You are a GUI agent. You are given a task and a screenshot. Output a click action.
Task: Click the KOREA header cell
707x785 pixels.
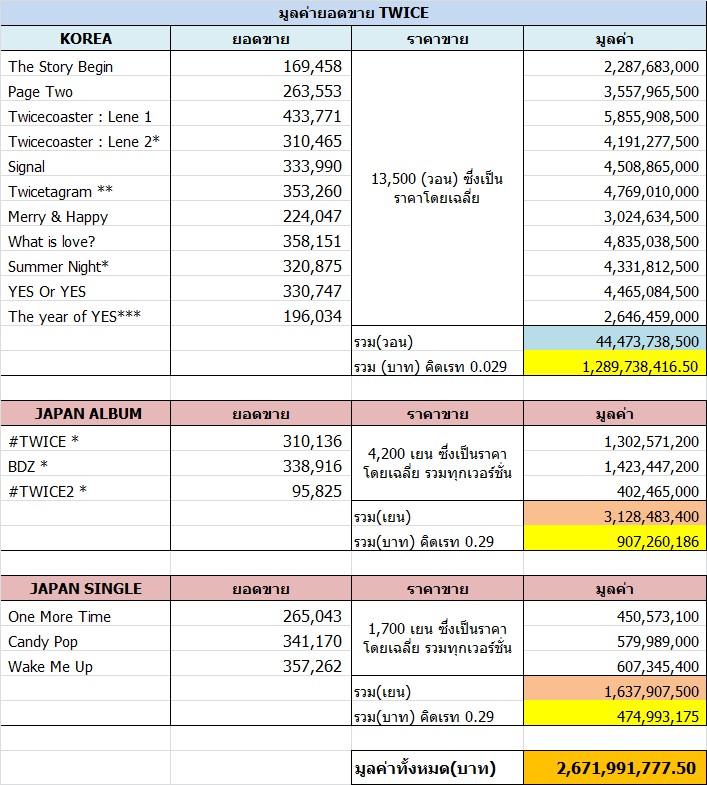pos(86,39)
